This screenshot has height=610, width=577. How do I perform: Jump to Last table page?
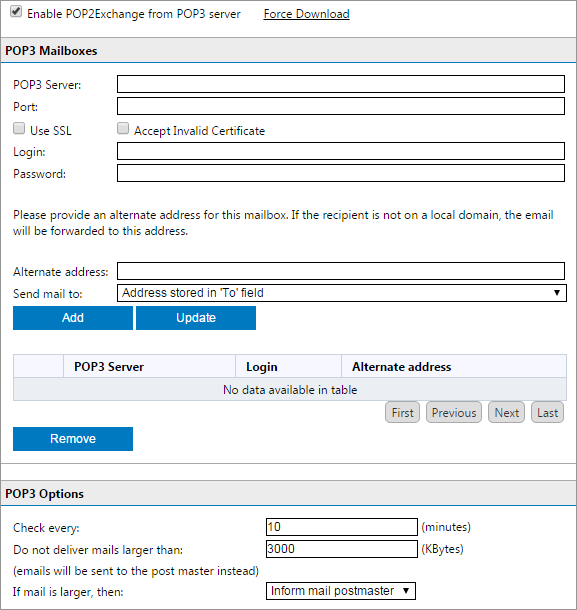coord(547,412)
